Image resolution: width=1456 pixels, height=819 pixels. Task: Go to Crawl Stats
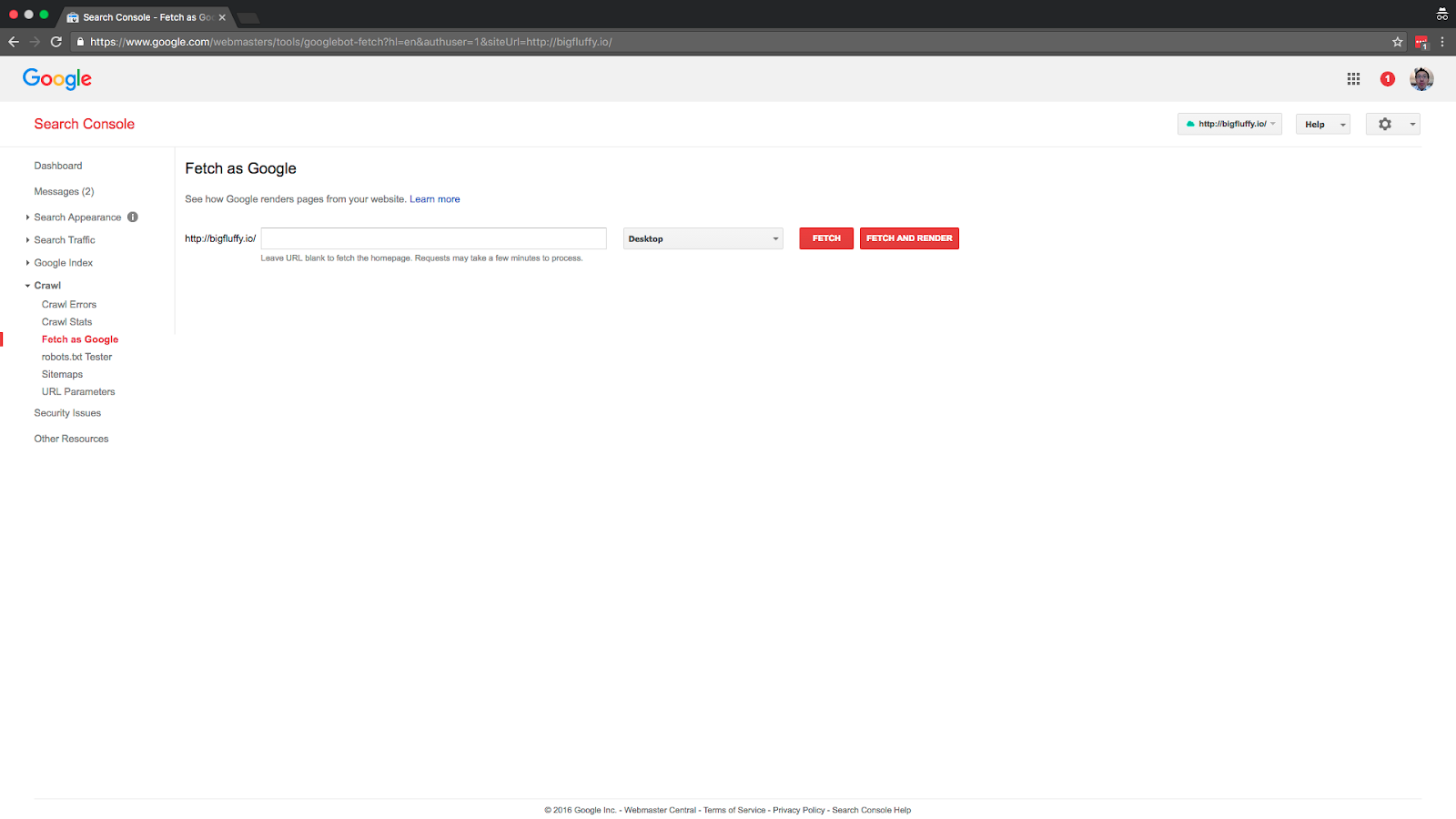coord(67,322)
